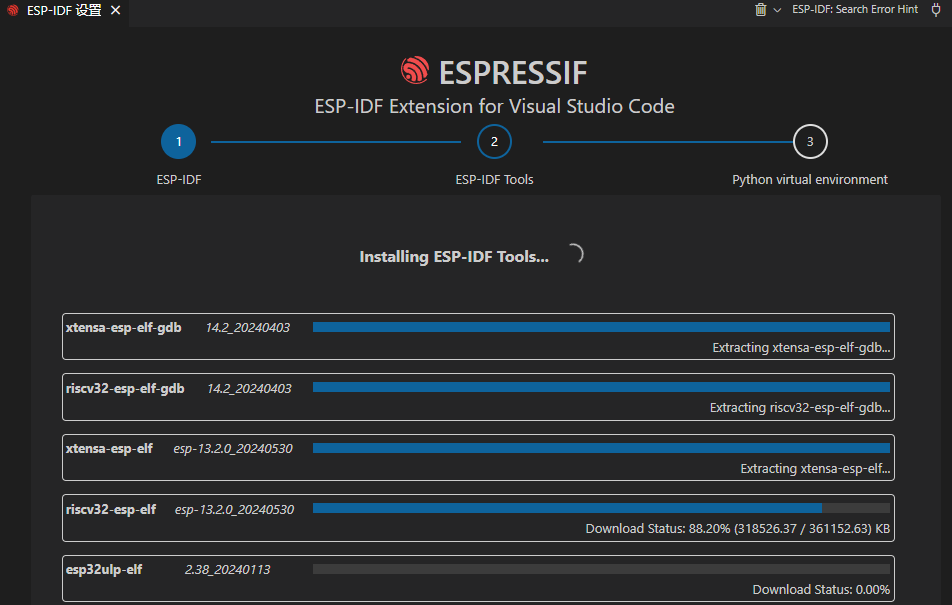Click Download Status: 0.00% text
952x605 pixels.
821,589
